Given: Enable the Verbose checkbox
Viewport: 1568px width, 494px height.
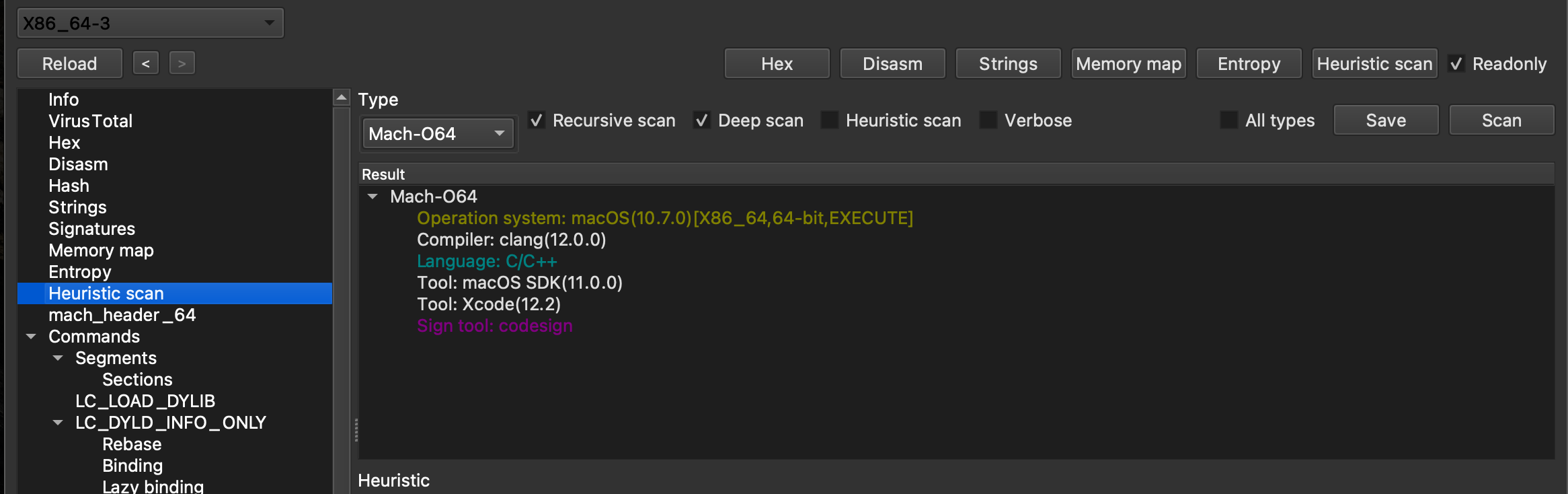Looking at the screenshot, I should [x=988, y=120].
